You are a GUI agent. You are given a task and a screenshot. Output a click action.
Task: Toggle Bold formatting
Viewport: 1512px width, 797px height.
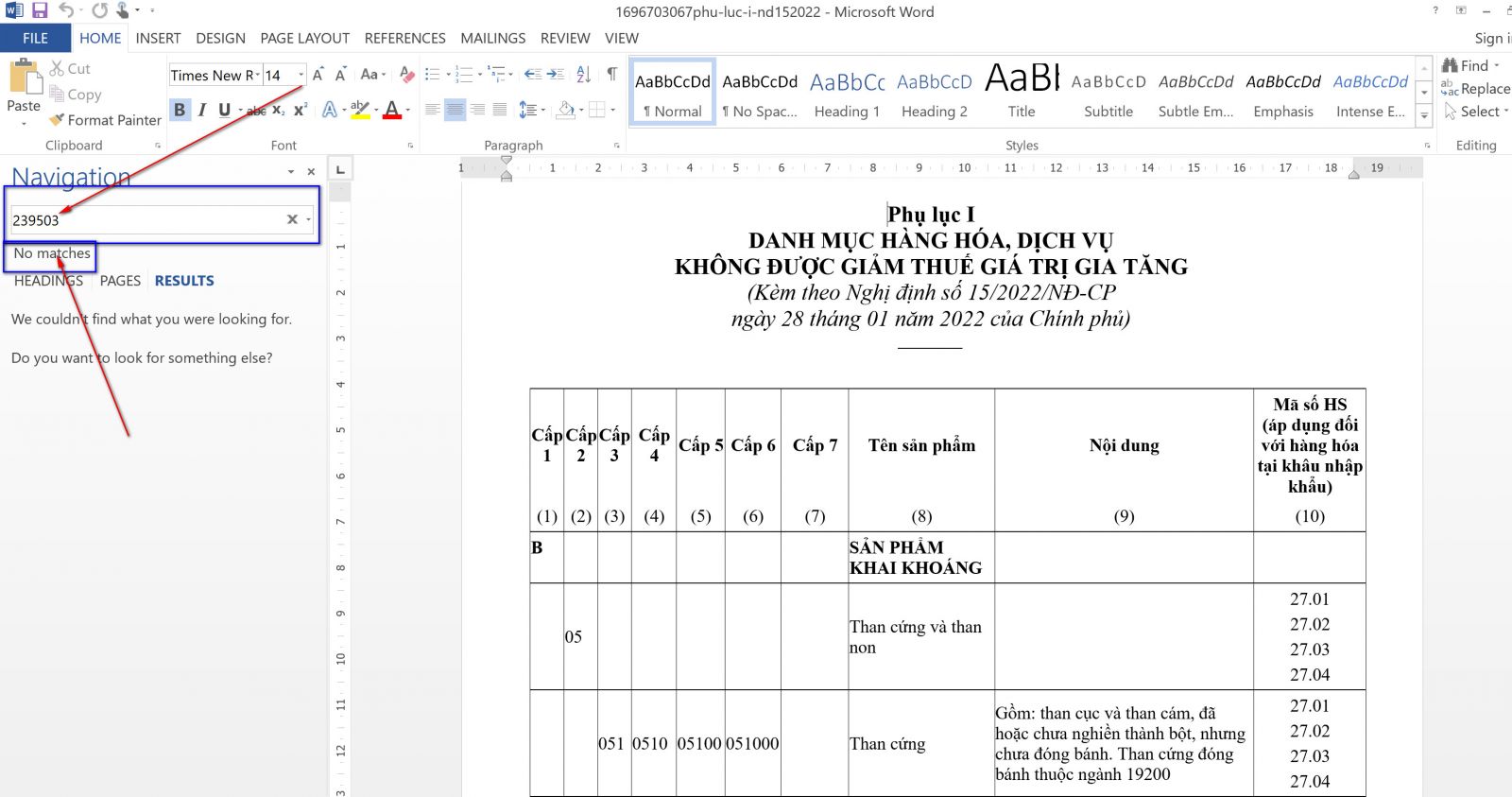(x=180, y=110)
